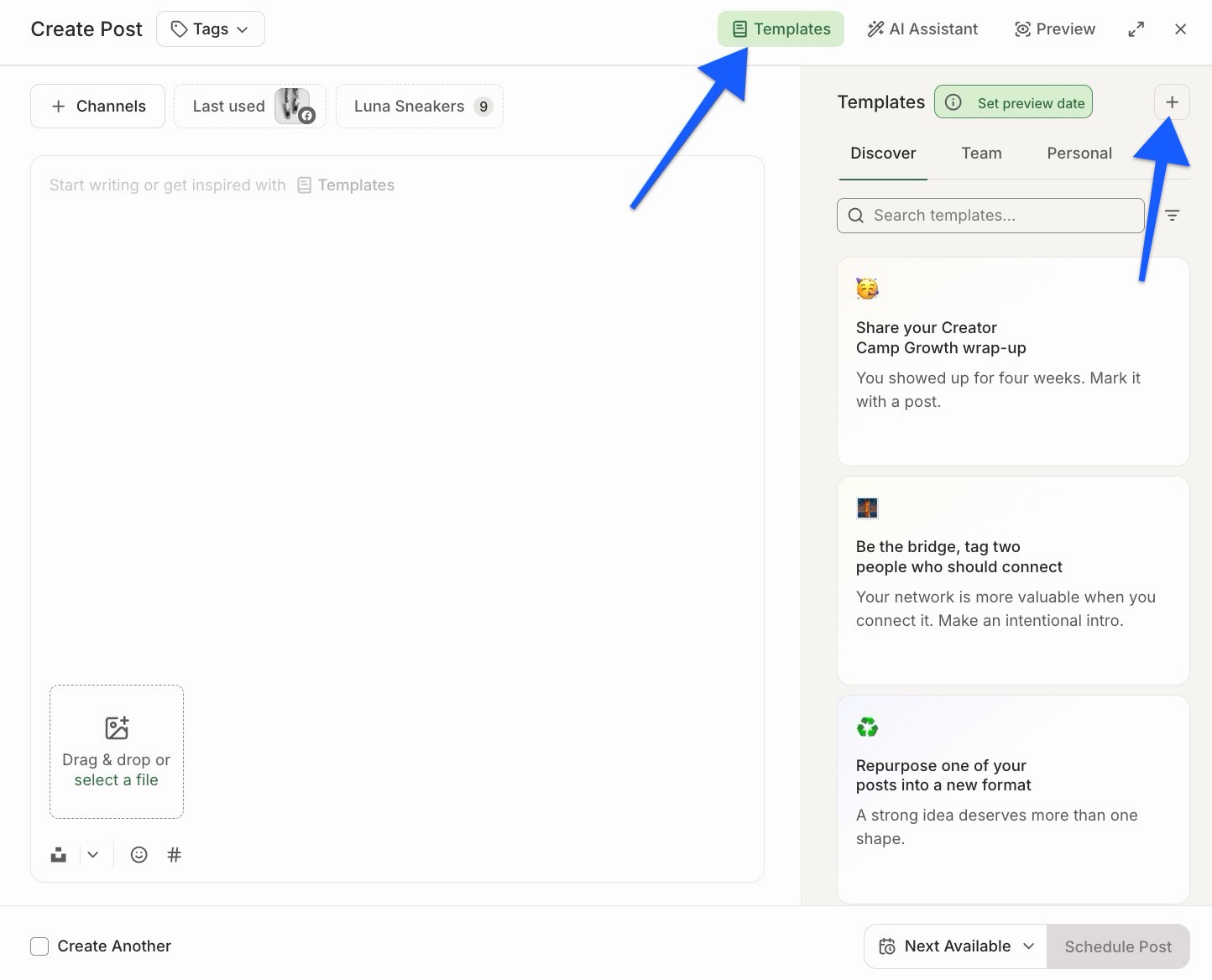The image size is (1212, 980).
Task: Click the info icon on Set preview date
Action: pyautogui.click(x=953, y=102)
